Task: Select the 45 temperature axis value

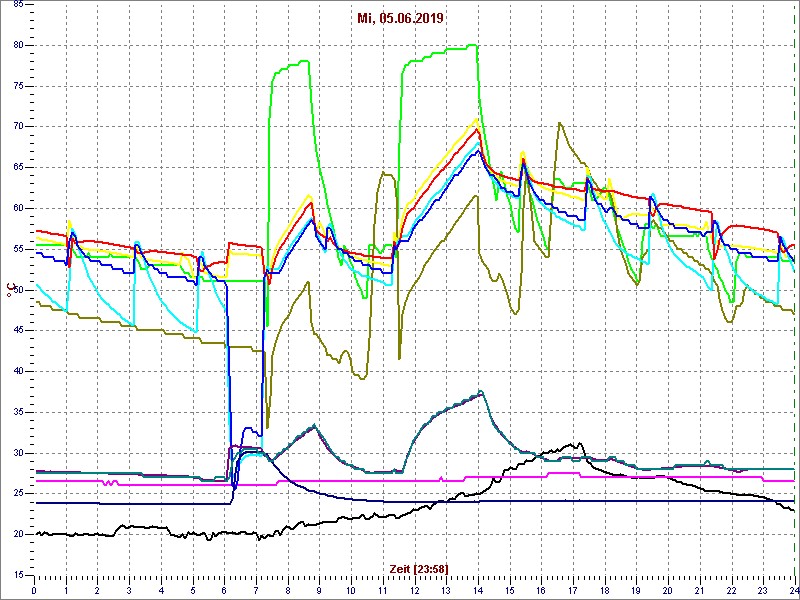Action: (16, 331)
